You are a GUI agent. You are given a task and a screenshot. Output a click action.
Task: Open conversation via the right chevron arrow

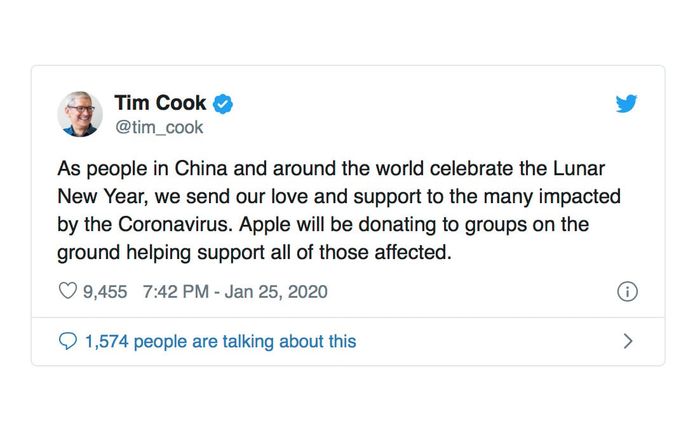coord(628,341)
